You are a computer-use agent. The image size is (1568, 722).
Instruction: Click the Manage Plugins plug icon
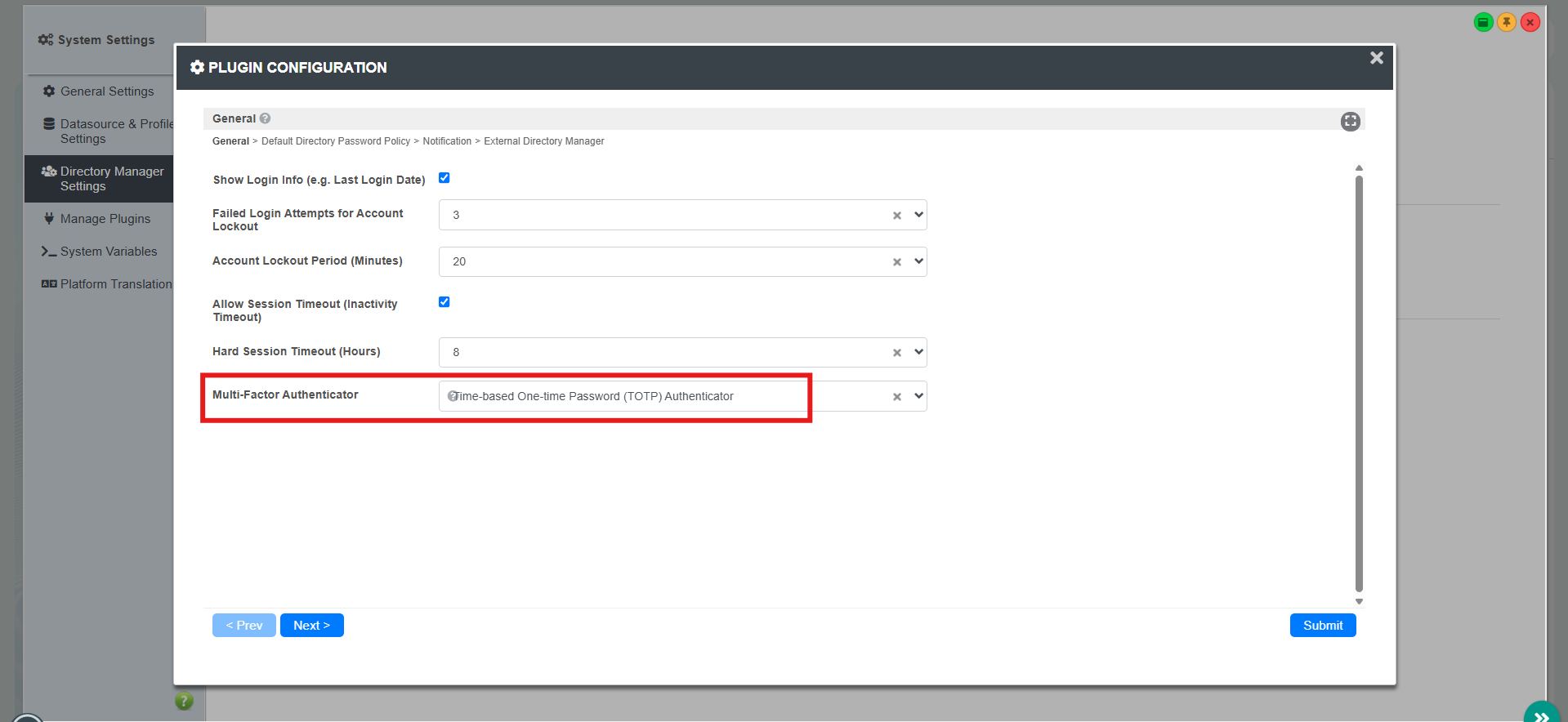coord(49,219)
